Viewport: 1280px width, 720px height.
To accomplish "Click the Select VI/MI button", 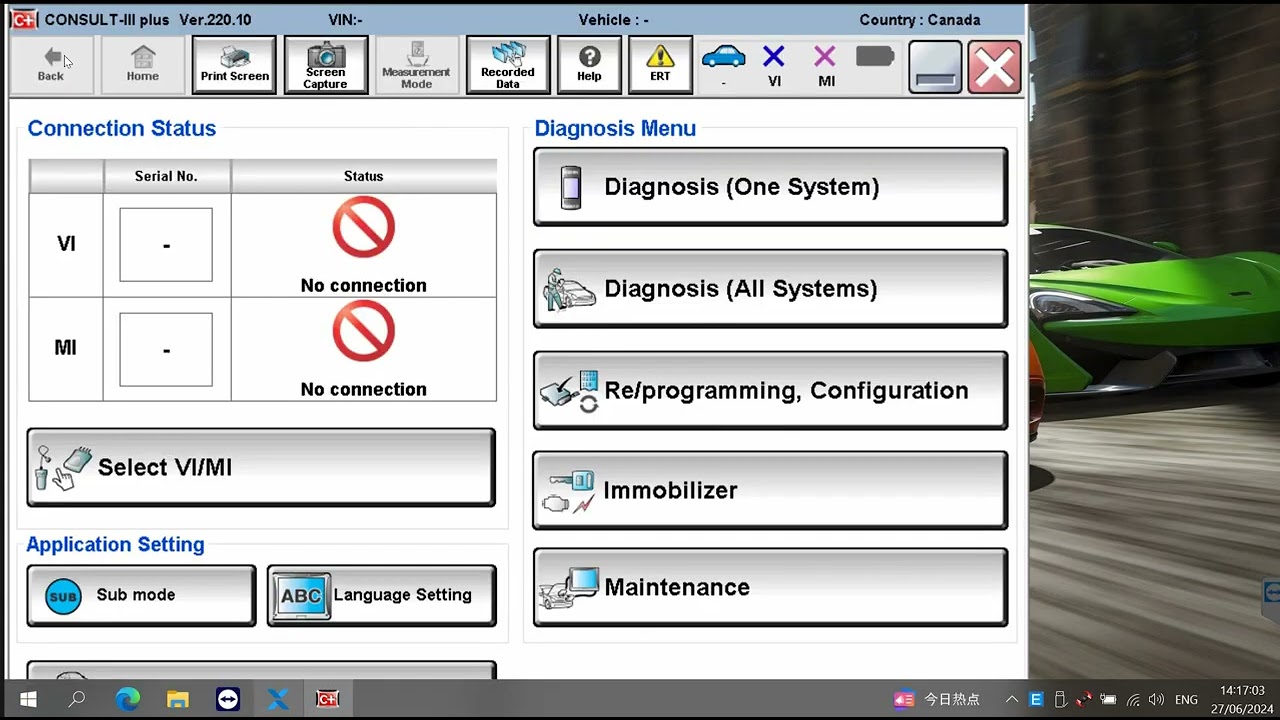I will [261, 467].
